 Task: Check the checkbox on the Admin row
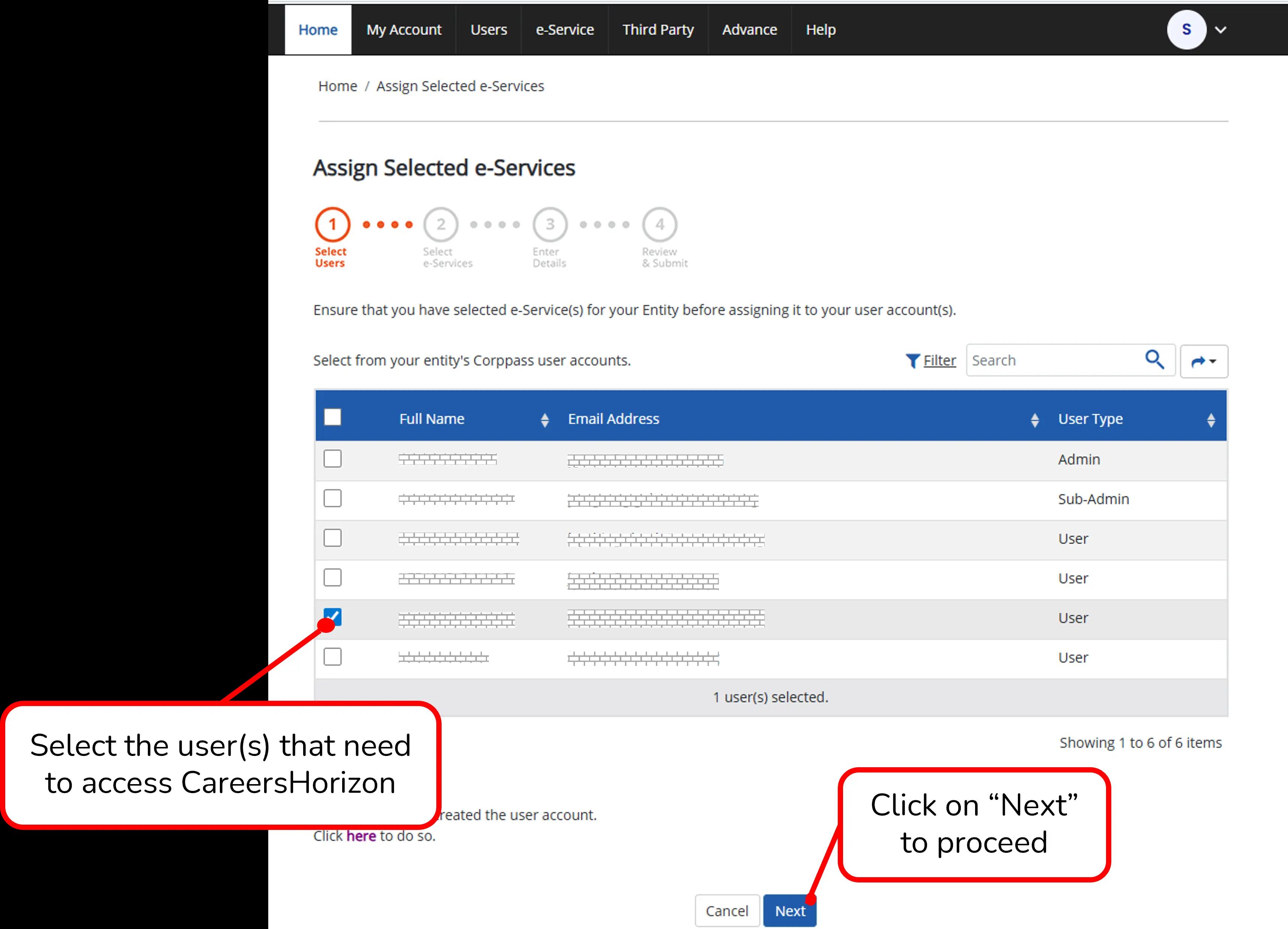click(x=332, y=459)
